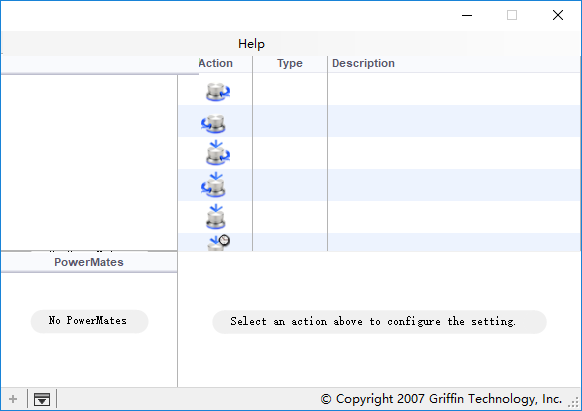The height and width of the screenshot is (411, 582).
Task: Choose the press-and-rotate-left action icon
Action: coord(213,185)
